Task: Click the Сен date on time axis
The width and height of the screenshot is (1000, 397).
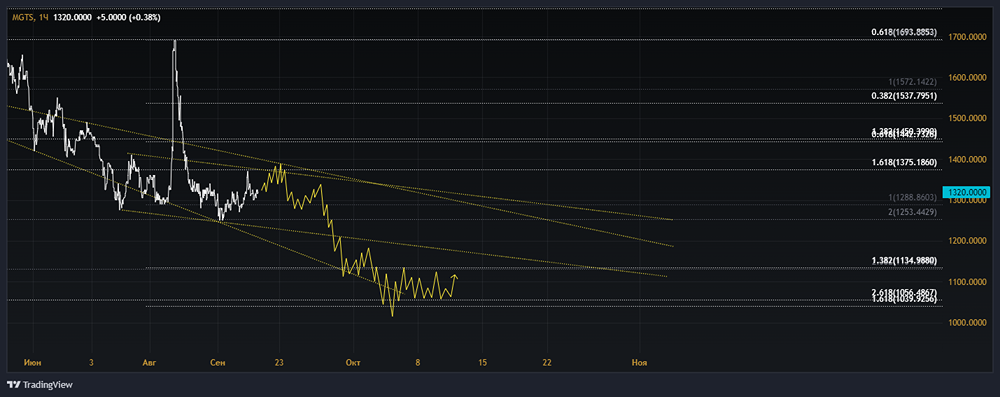Action: tap(217, 363)
